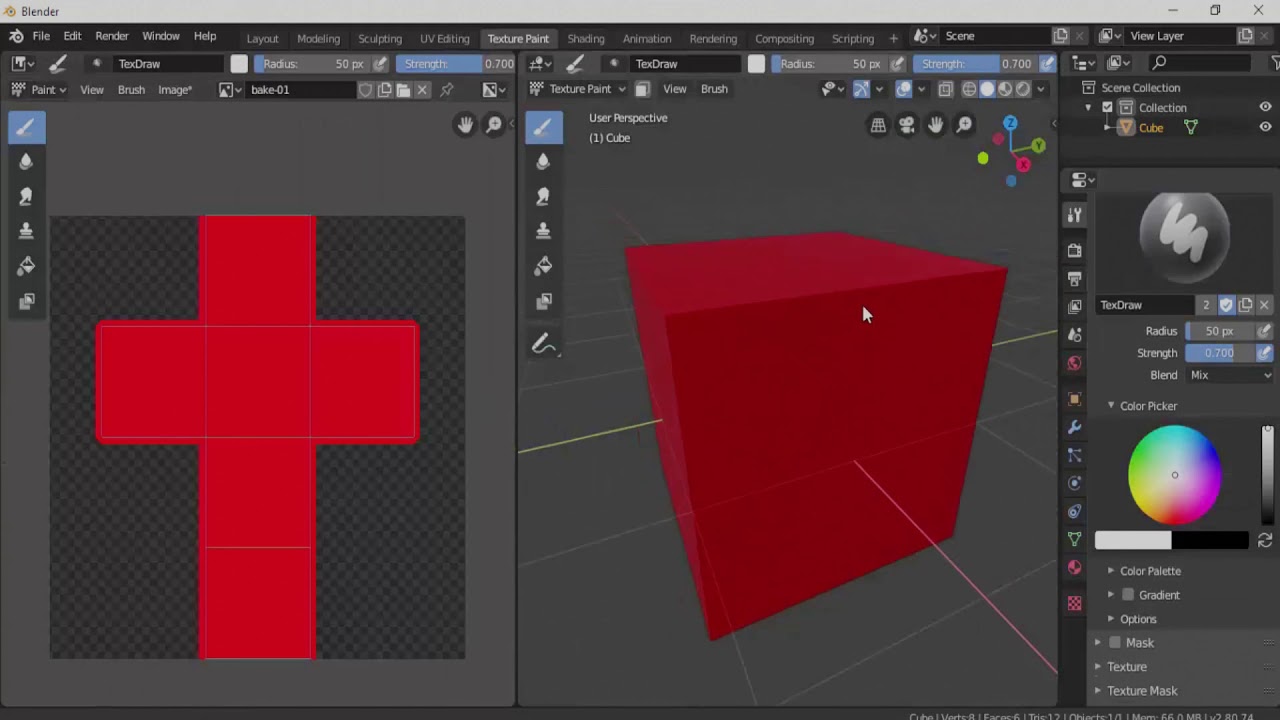Click the color wheel picker
The image size is (1280, 720).
click(x=1175, y=475)
